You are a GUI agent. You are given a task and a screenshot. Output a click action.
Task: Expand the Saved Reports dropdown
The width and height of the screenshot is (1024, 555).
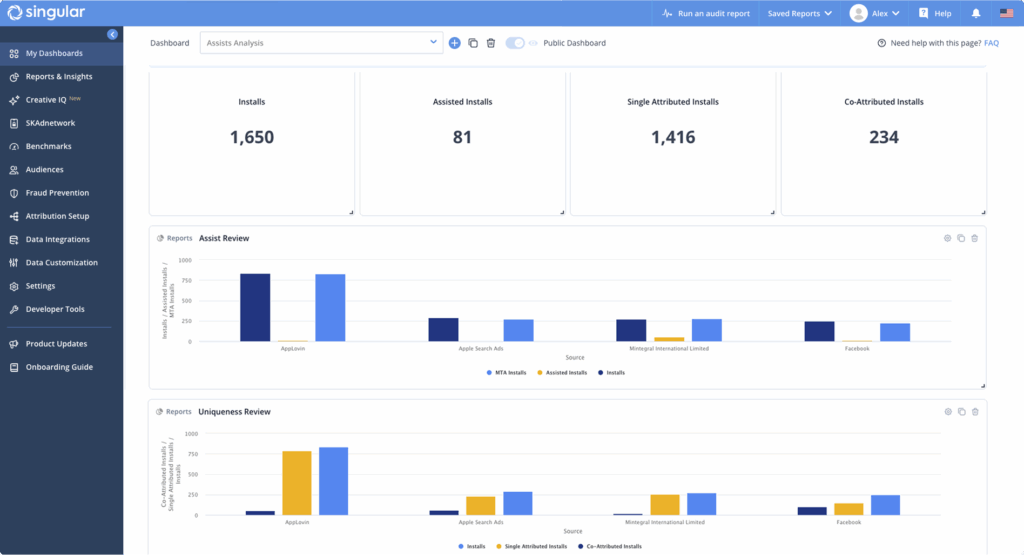coord(799,14)
